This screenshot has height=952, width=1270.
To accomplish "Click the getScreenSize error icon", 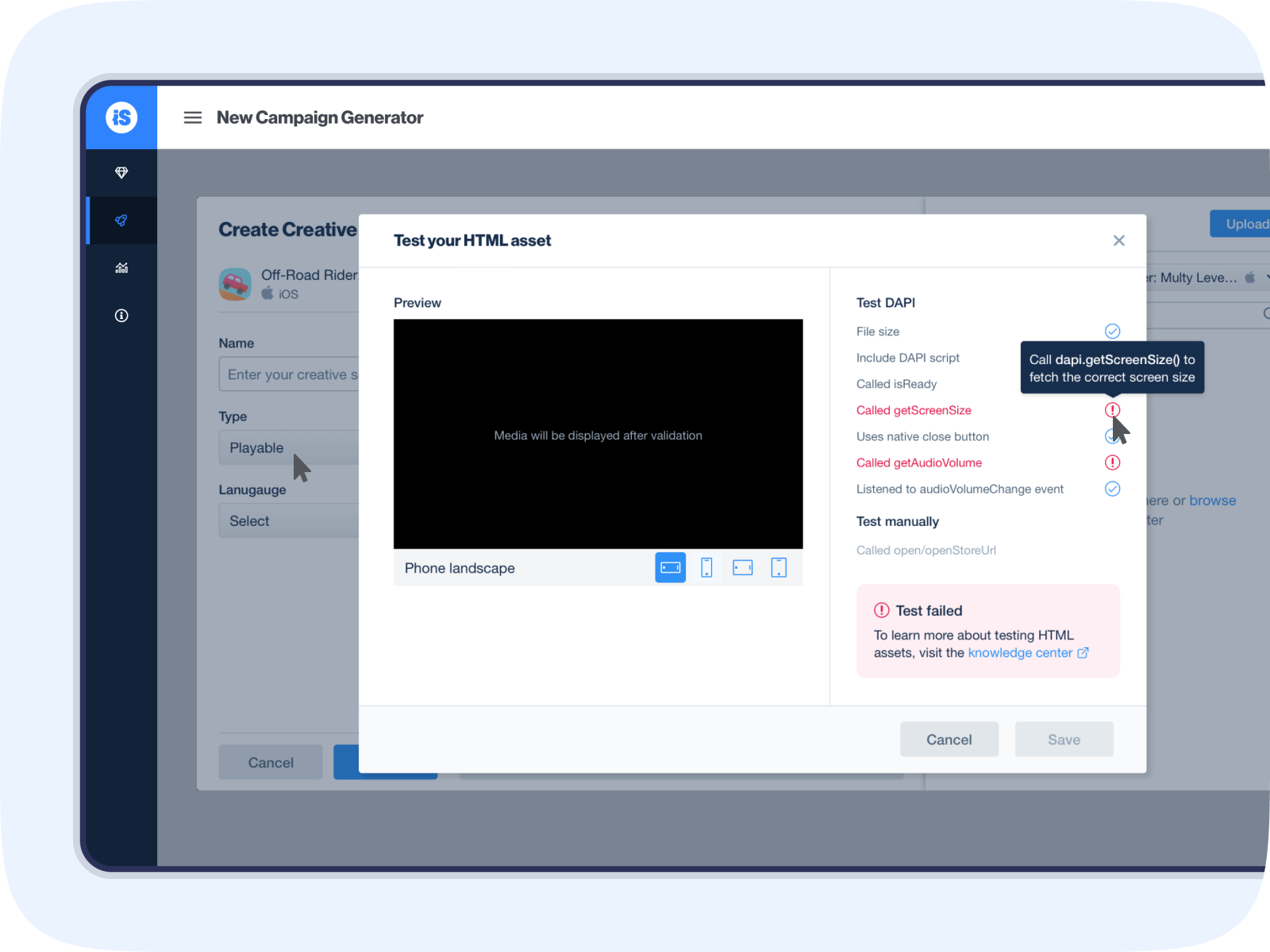I will (1113, 409).
